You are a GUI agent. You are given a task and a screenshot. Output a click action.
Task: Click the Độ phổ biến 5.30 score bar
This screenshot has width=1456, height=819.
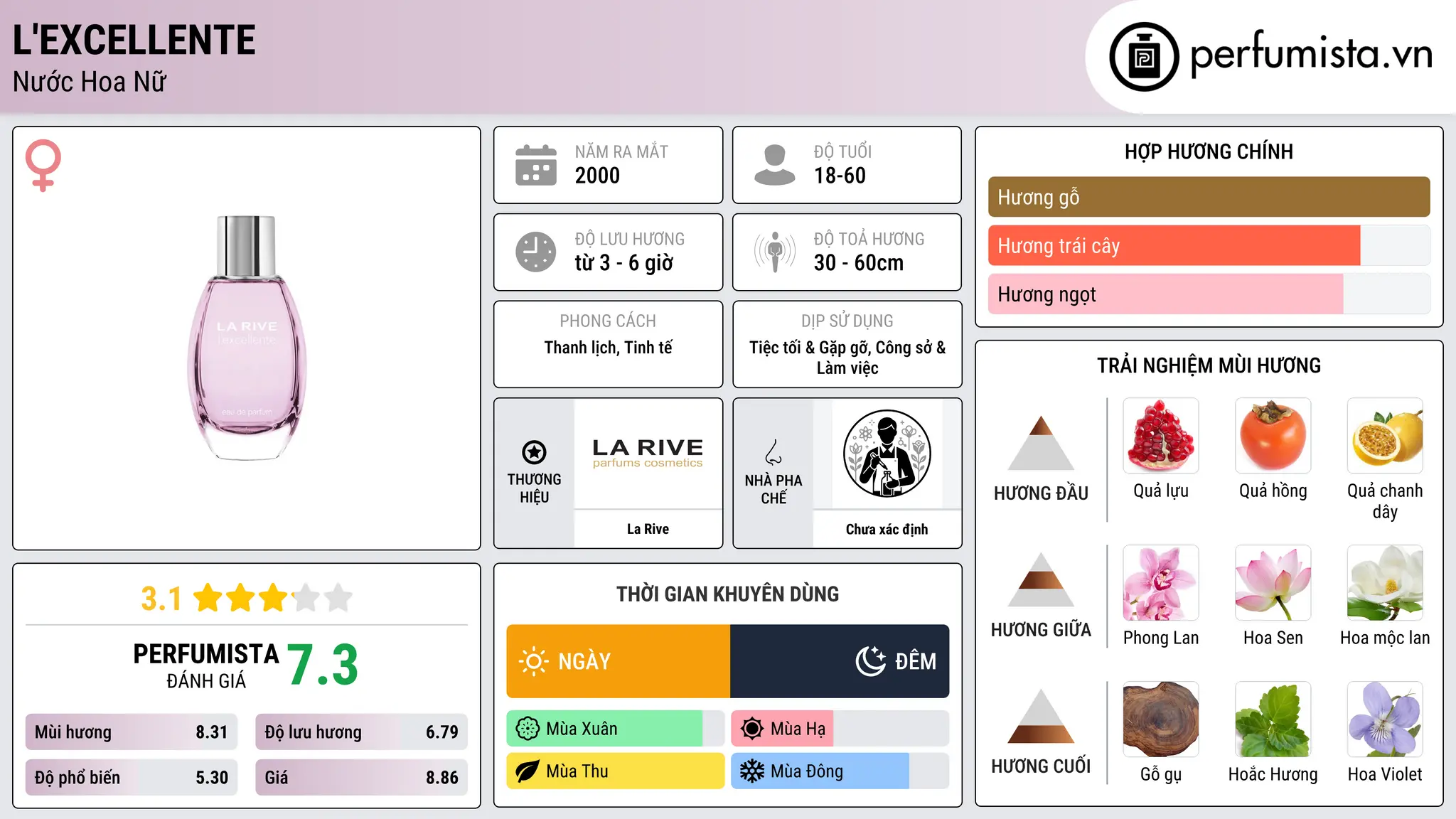[x=132, y=777]
